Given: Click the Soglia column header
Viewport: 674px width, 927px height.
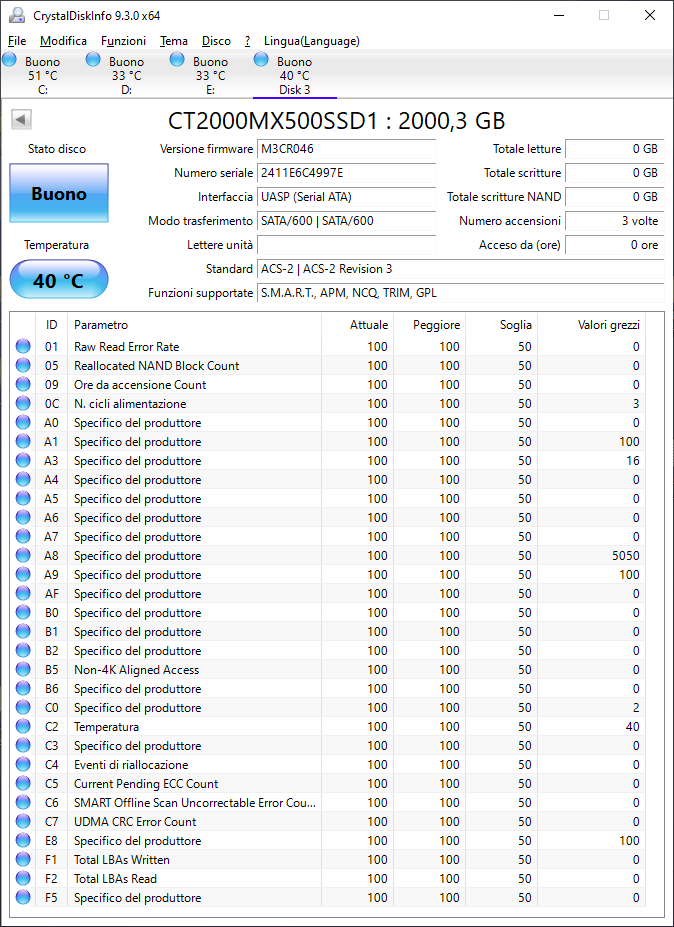Looking at the screenshot, I should pos(501,325).
